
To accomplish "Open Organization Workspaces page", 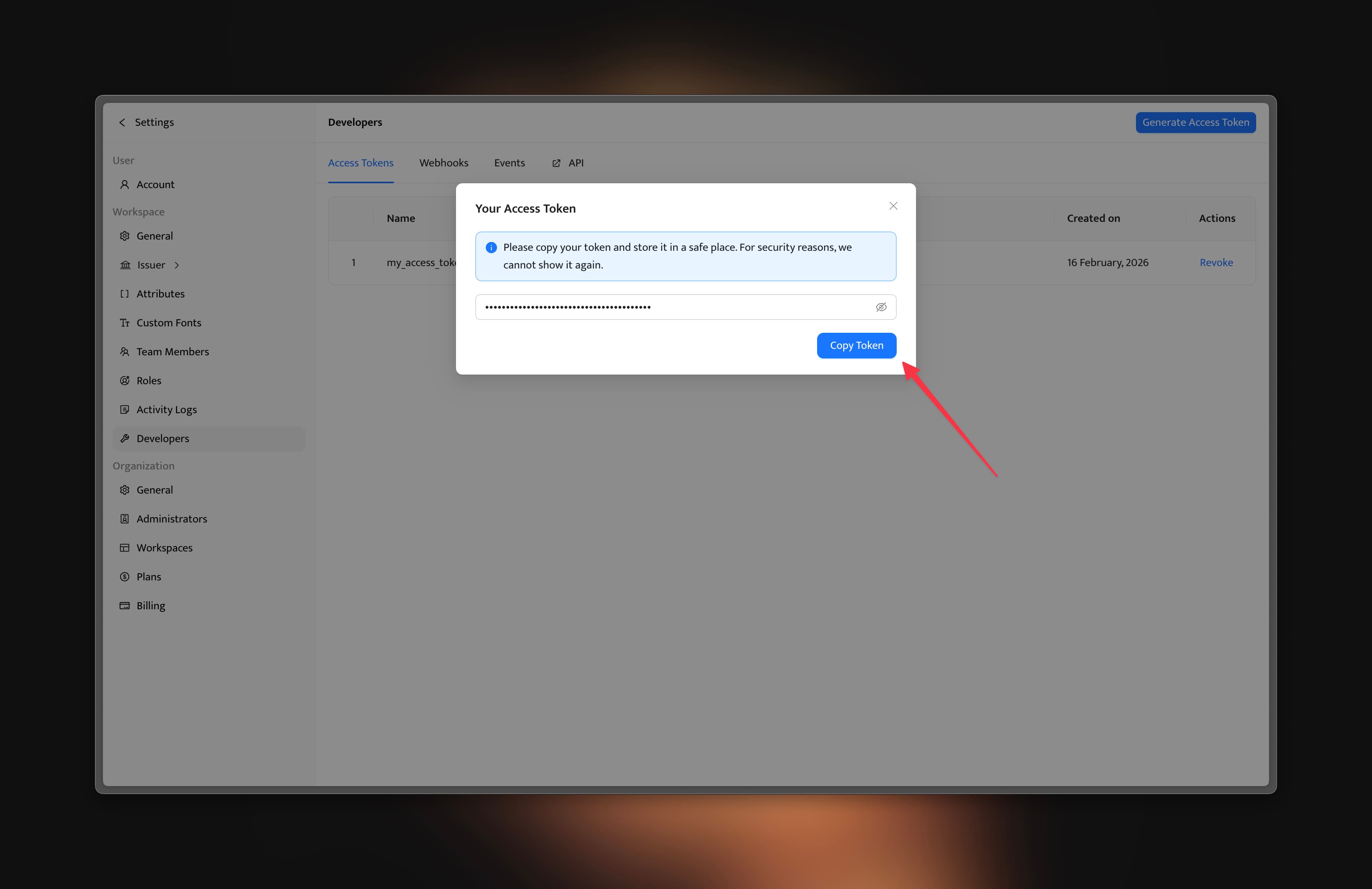I will 164,548.
